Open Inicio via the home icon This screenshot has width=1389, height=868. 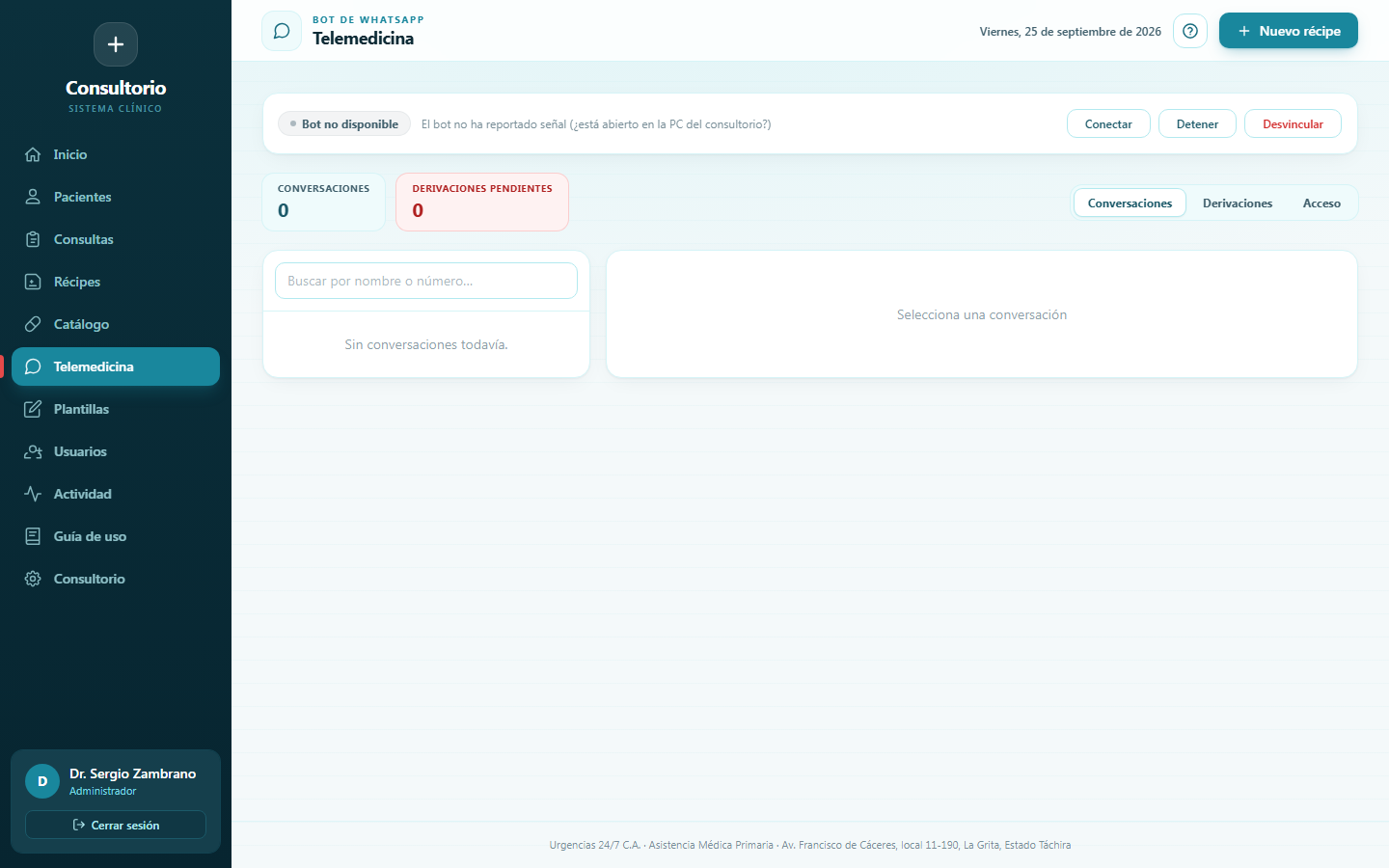point(33,154)
